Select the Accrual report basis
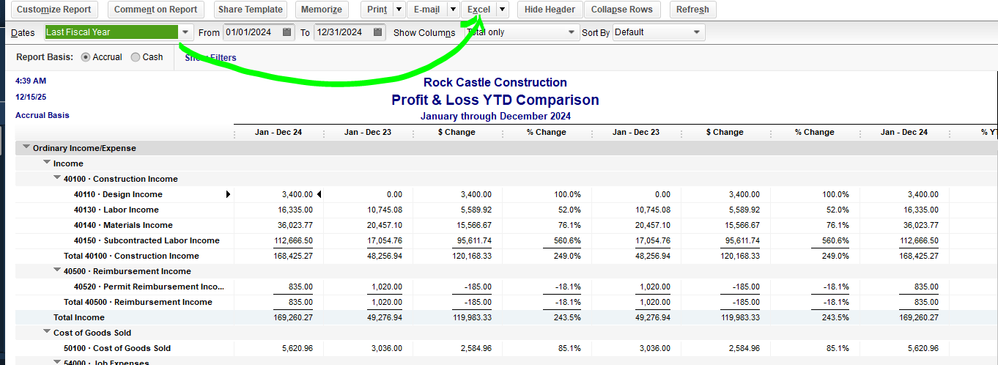This screenshot has height=365, width=998. pos(87,57)
